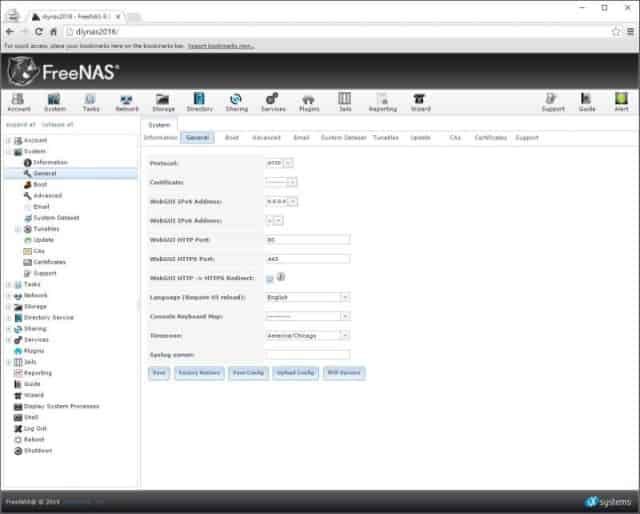This screenshot has height=514, width=640.
Task: Click the 'expand all' link in sidebar
Action: 21,125
